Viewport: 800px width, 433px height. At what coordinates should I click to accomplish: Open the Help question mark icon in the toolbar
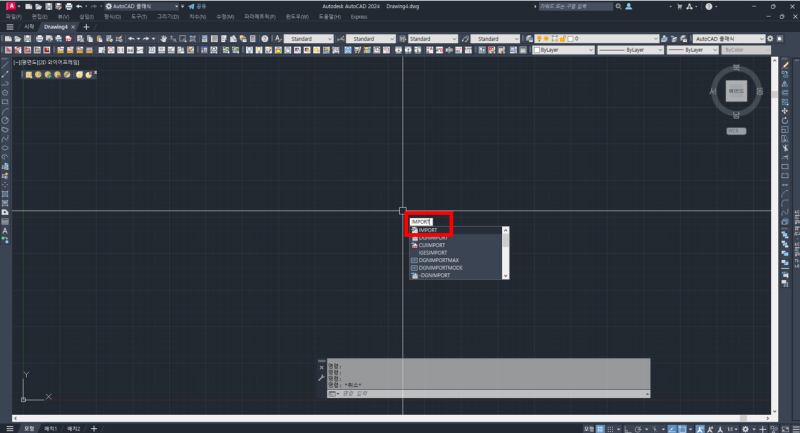click(x=264, y=39)
